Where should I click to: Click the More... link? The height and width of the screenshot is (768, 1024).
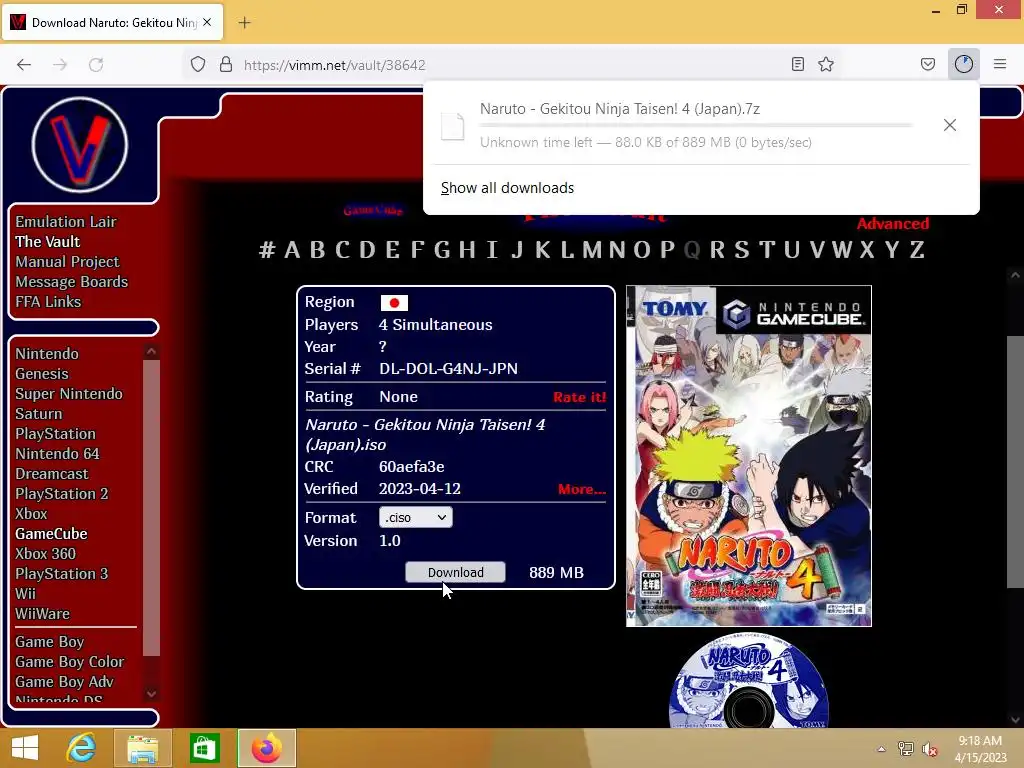coord(582,489)
